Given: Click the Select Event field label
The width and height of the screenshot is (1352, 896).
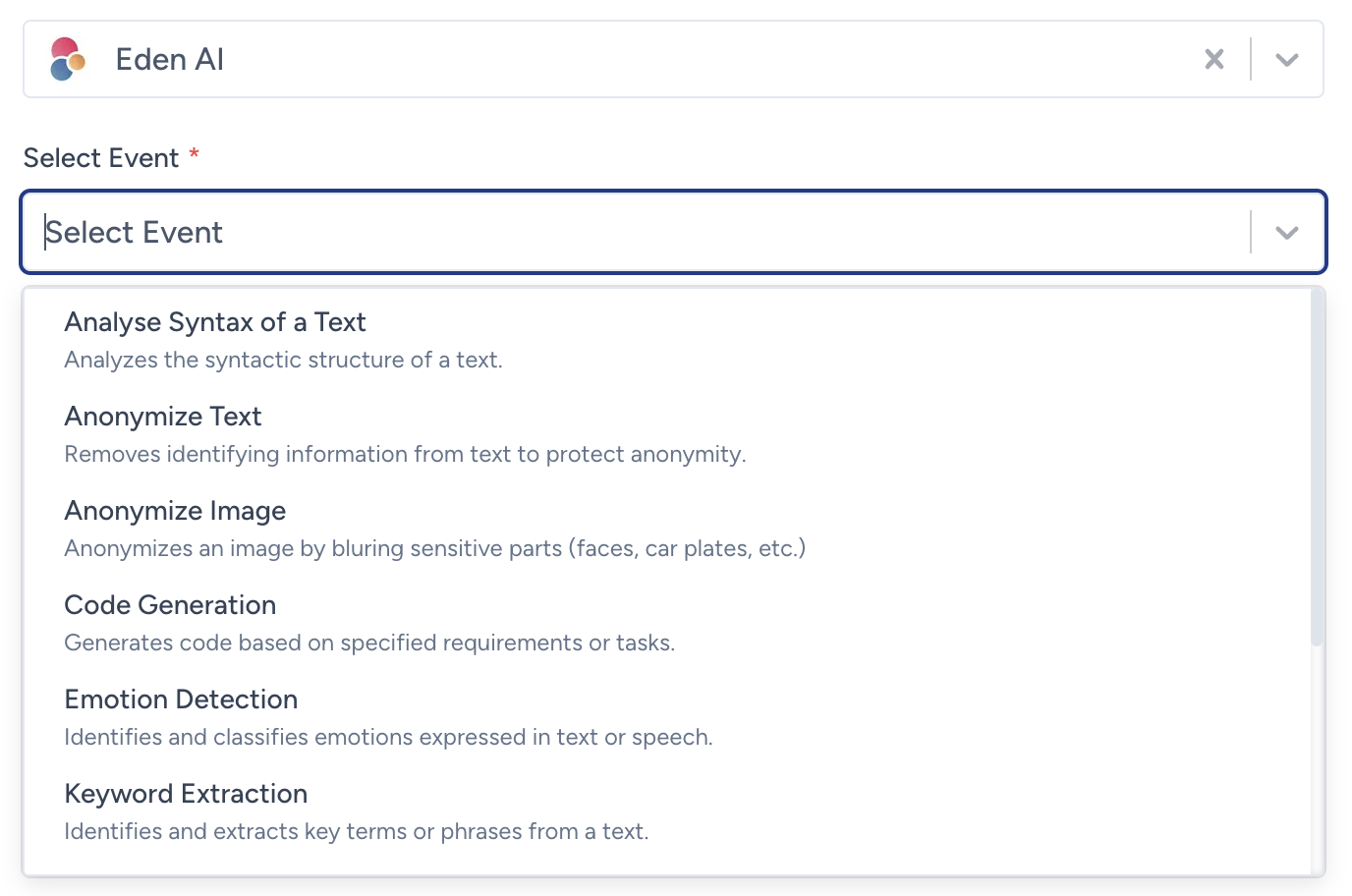Looking at the screenshot, I should 101,157.
